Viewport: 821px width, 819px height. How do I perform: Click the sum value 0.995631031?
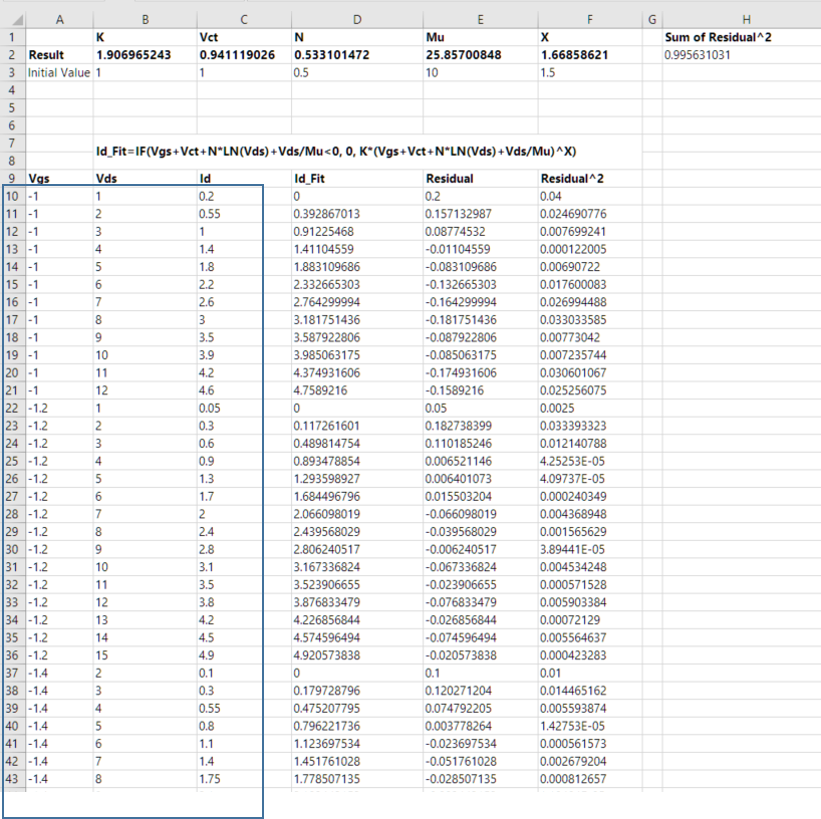pyautogui.click(x=741, y=55)
